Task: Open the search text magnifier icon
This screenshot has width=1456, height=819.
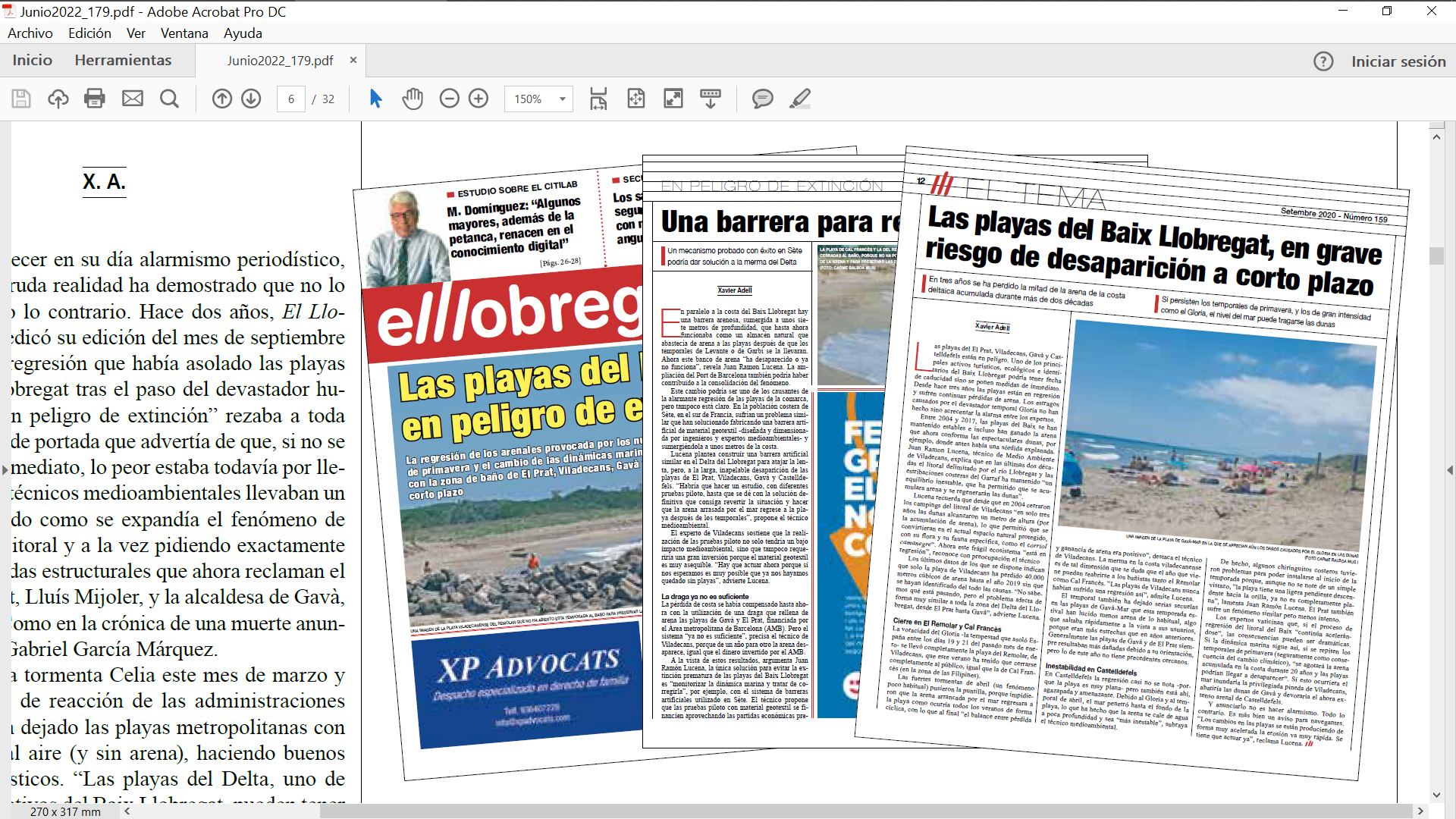Action: tap(170, 99)
